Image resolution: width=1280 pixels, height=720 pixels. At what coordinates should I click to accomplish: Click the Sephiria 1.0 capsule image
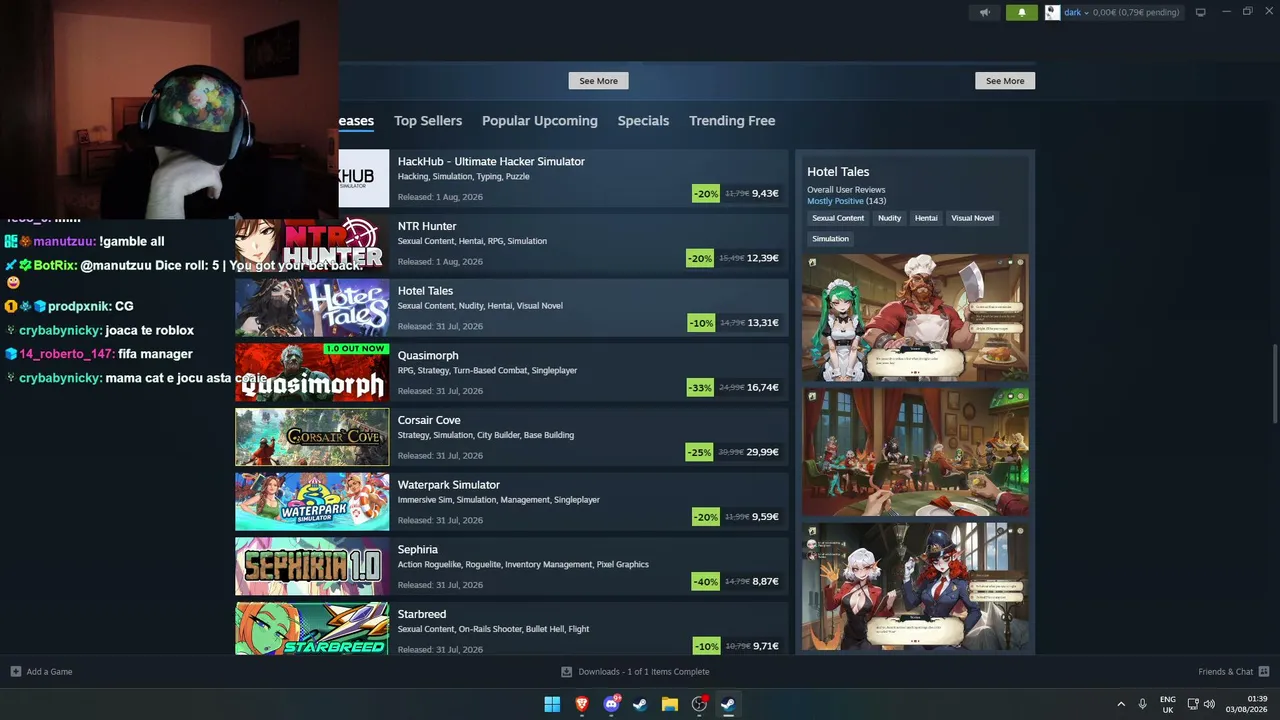(312, 566)
